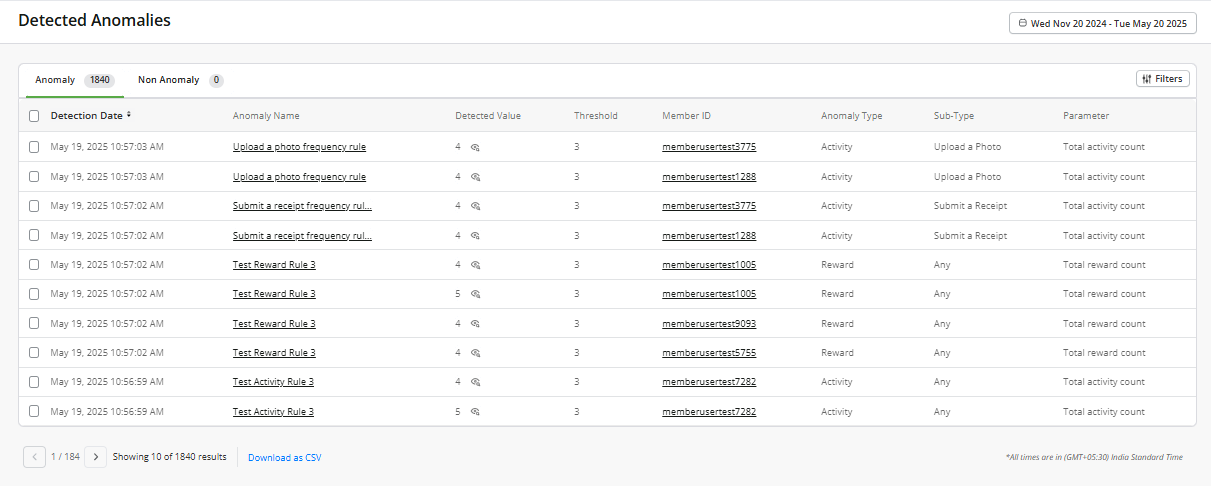
Task: Click the Anomaly Type column header
Action: tap(852, 116)
